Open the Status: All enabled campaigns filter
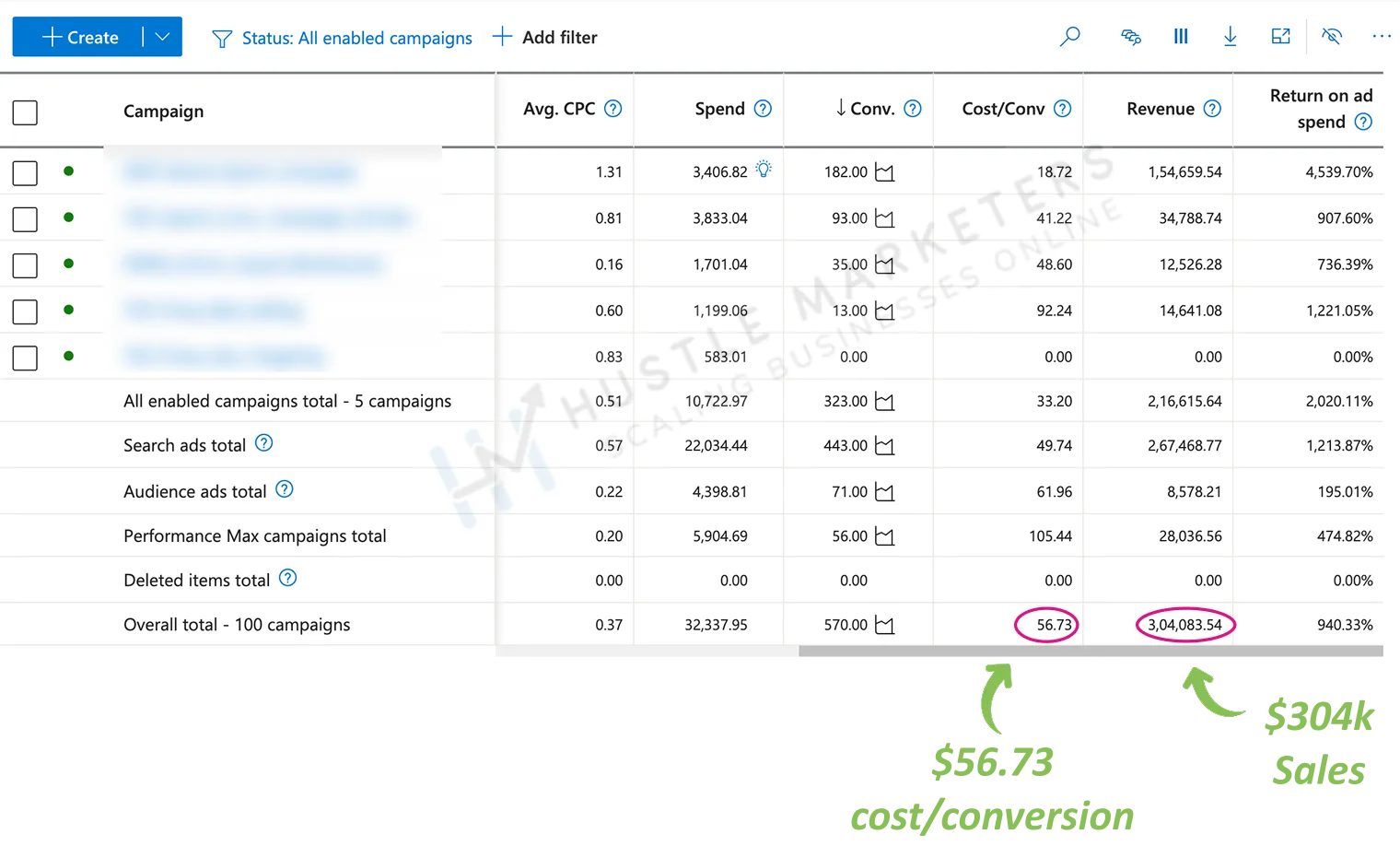1400x846 pixels. (x=356, y=38)
